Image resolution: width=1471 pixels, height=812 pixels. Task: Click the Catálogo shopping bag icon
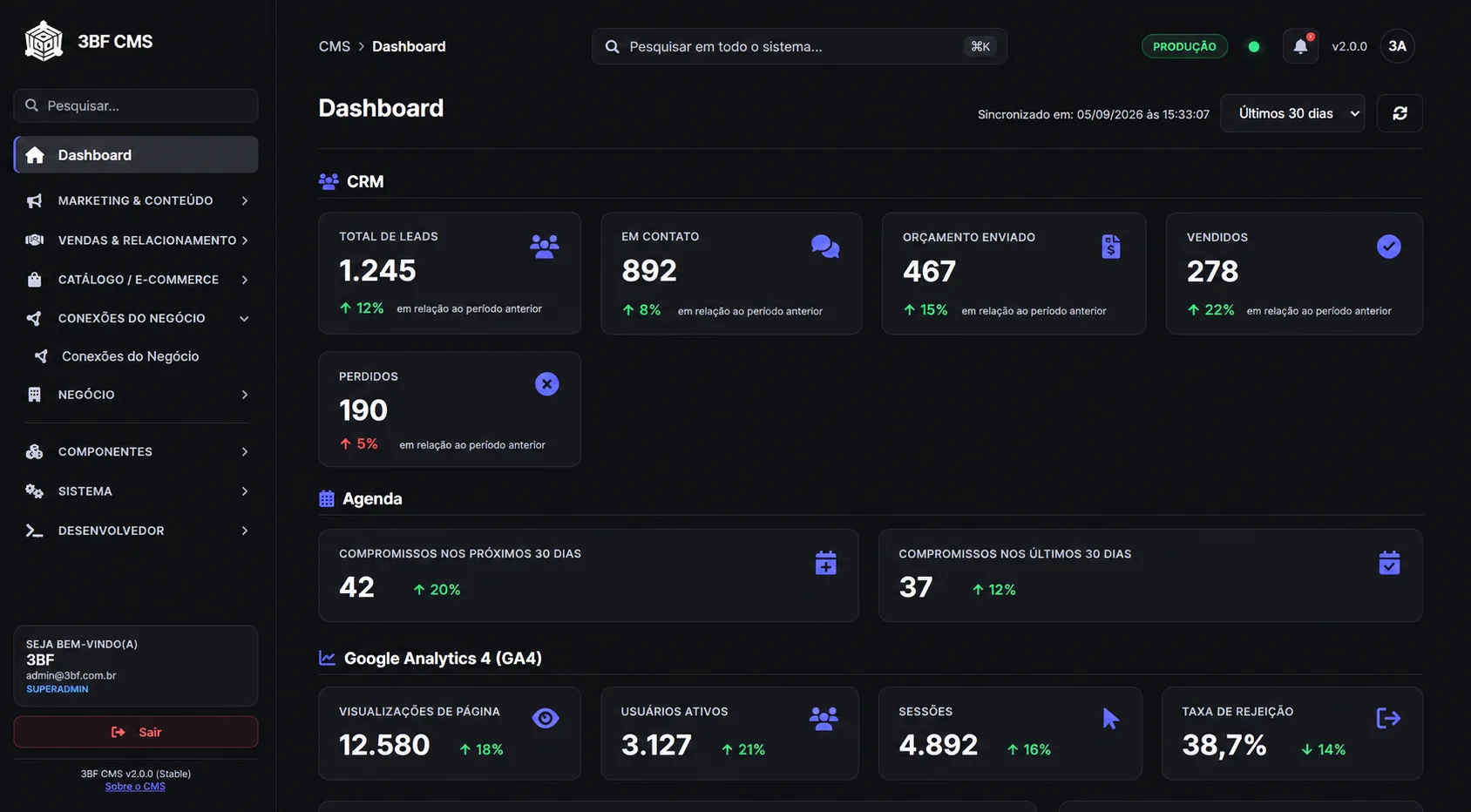click(34, 280)
